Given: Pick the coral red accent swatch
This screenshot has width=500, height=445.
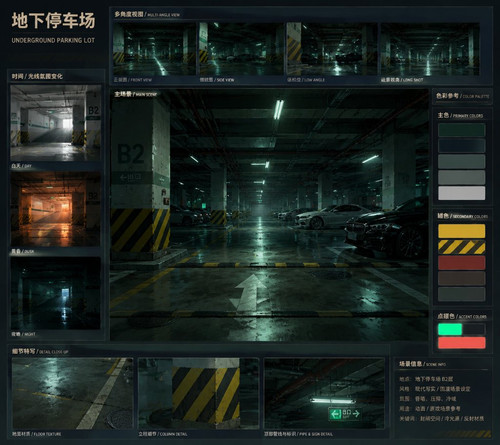Looking at the screenshot, I should pyautogui.click(x=462, y=343).
